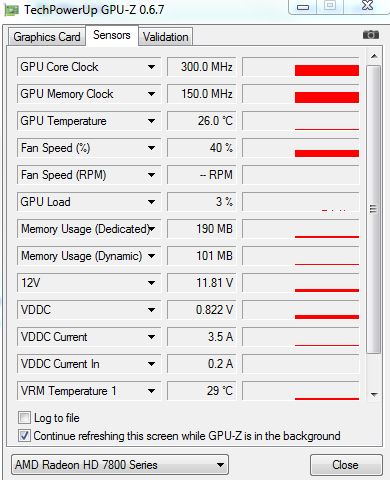Click the GPU-Z app icon in title bar
The width and height of the screenshot is (390, 480).
tap(11, 10)
